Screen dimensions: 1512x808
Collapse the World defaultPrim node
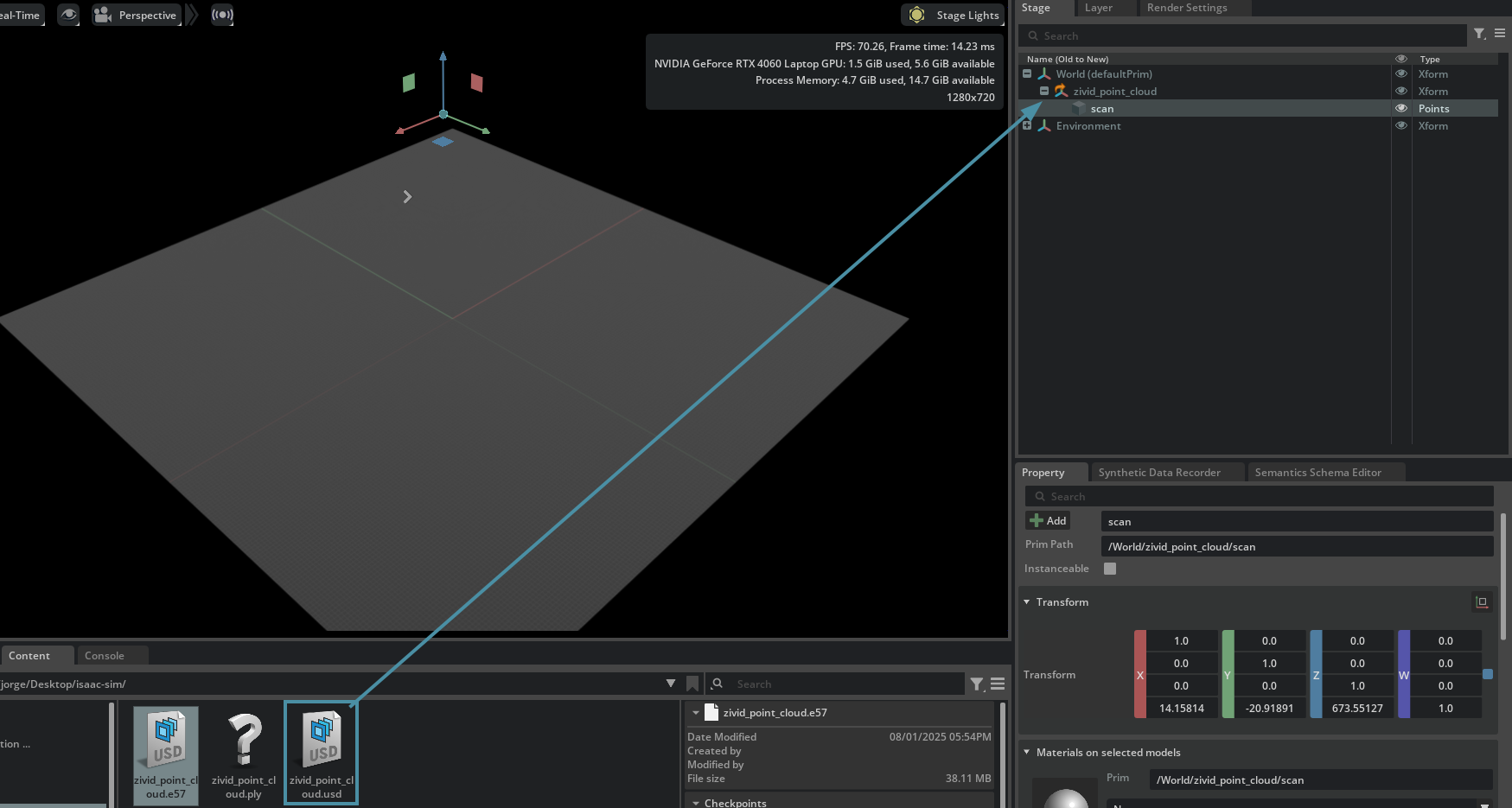[x=1027, y=73]
